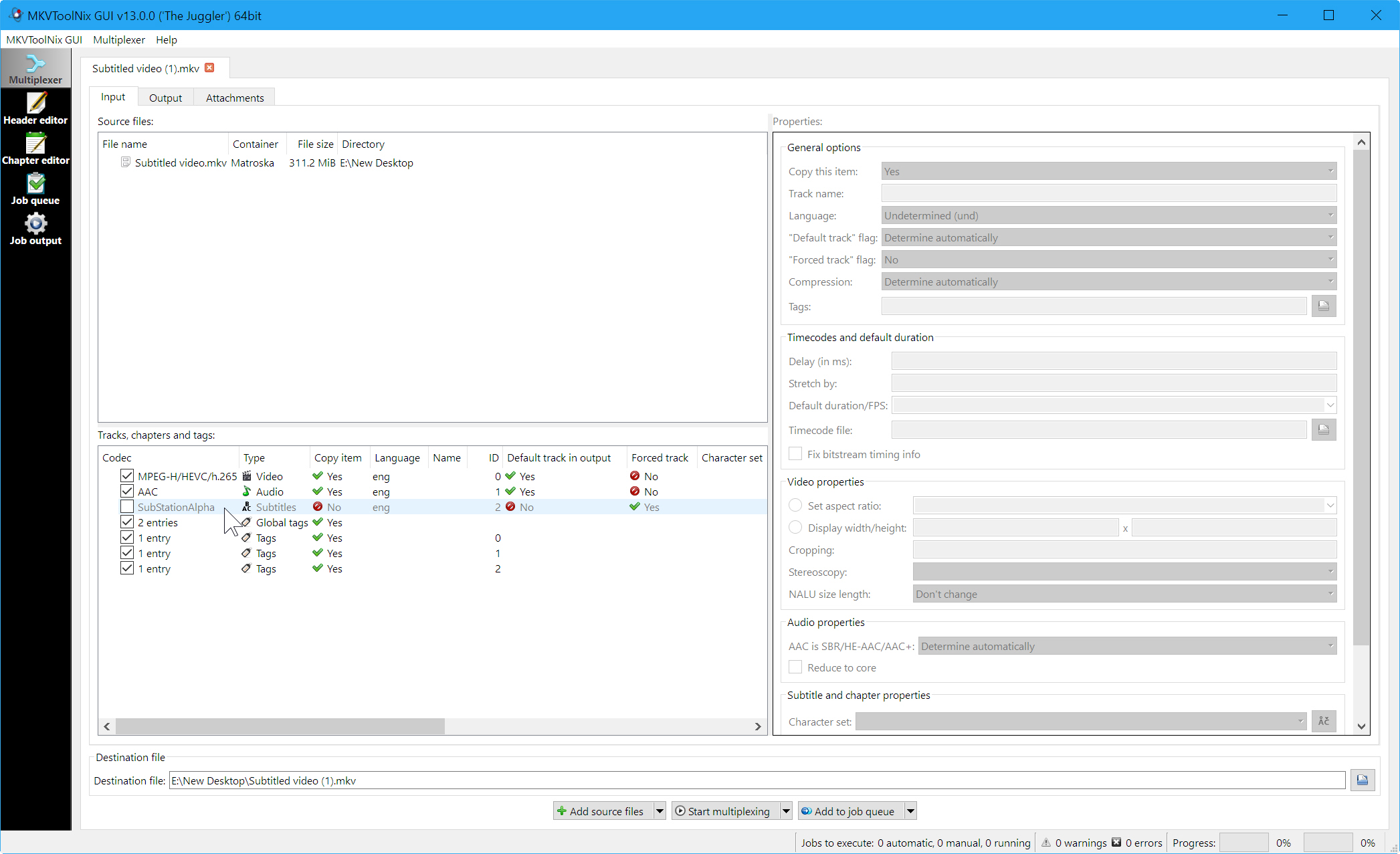This screenshot has height=854, width=1400.
Task: Expand the Language dropdown in properties
Action: (1331, 215)
